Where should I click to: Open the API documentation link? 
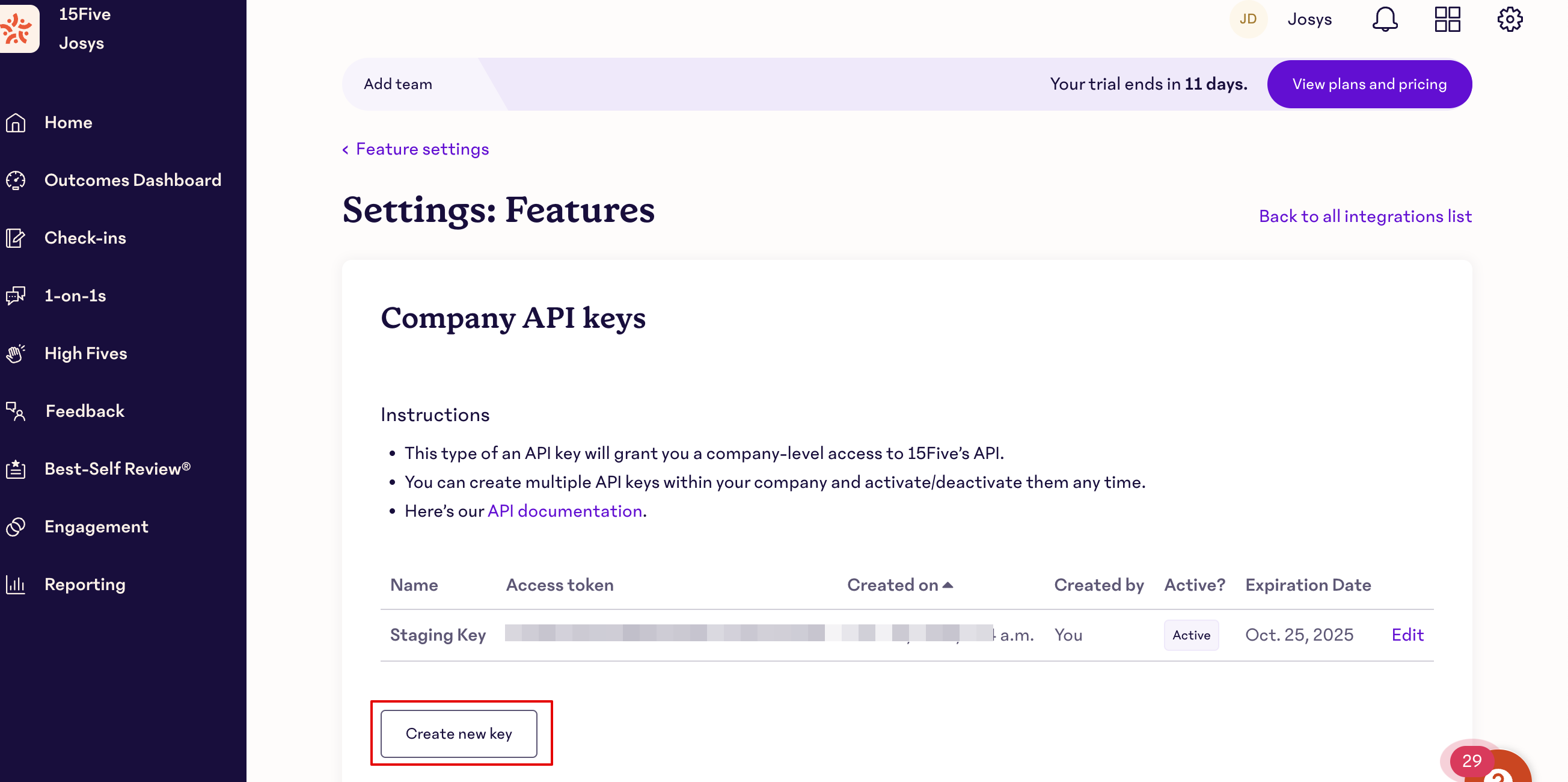(565, 511)
